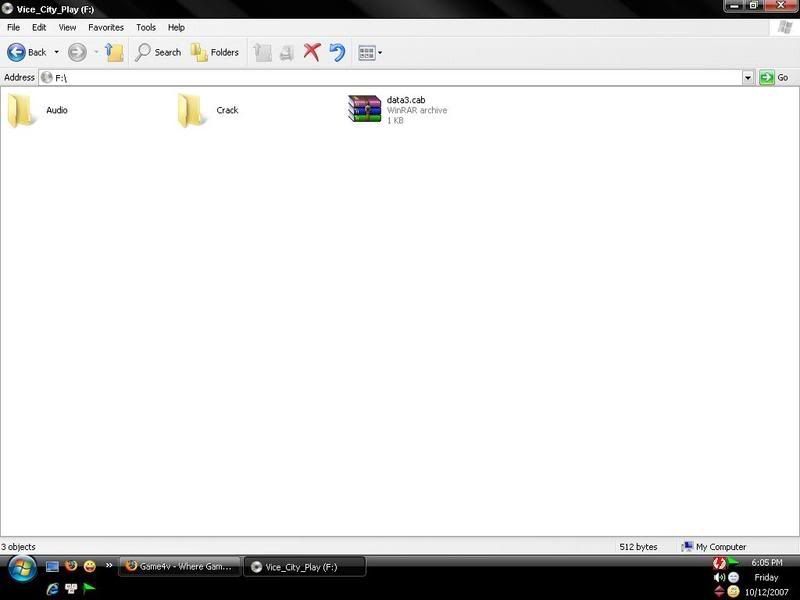Click the CD icon in title bar

tap(7, 9)
